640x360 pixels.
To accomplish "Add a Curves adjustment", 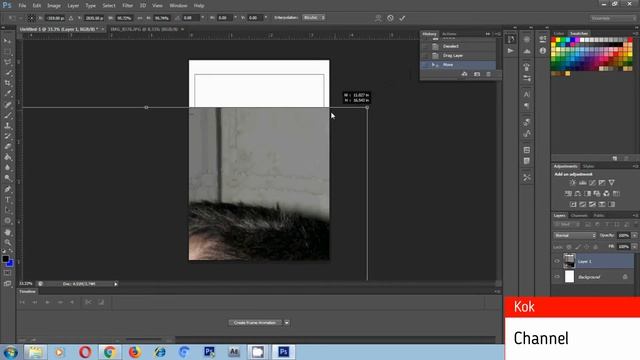I will [592, 183].
